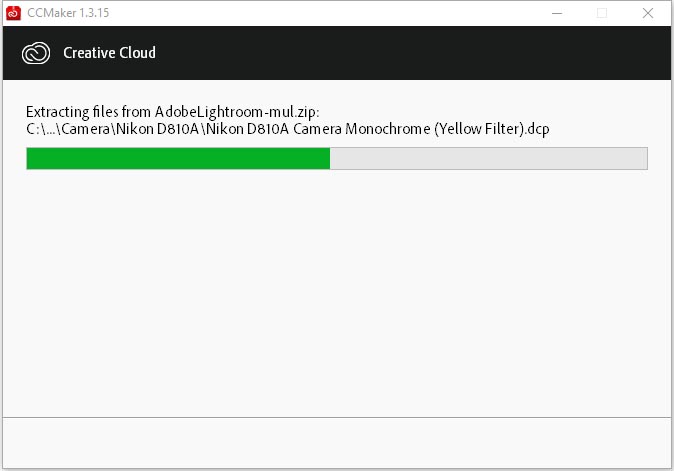
Task: Click the red CCMaker app icon in title bar
Action: [13, 13]
